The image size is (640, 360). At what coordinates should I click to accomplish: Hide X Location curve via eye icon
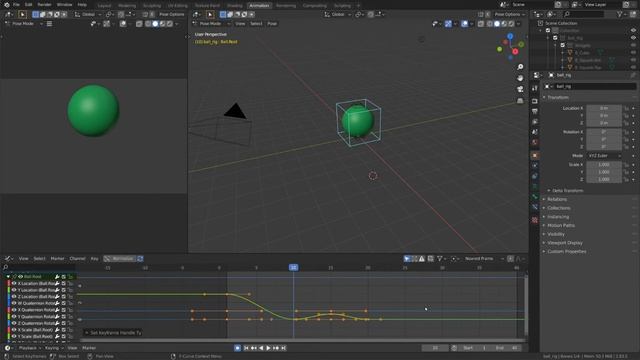(14, 283)
